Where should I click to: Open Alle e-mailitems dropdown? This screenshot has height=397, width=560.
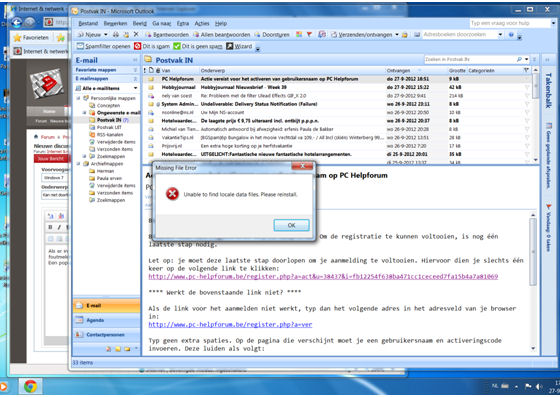click(x=135, y=88)
